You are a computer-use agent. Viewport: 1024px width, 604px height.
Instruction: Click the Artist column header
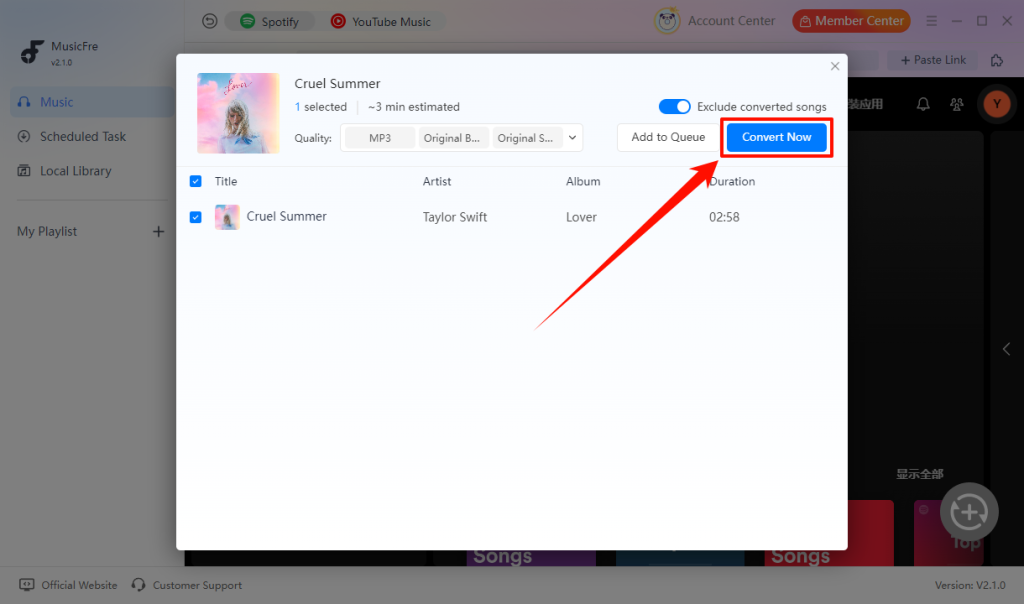tap(437, 182)
